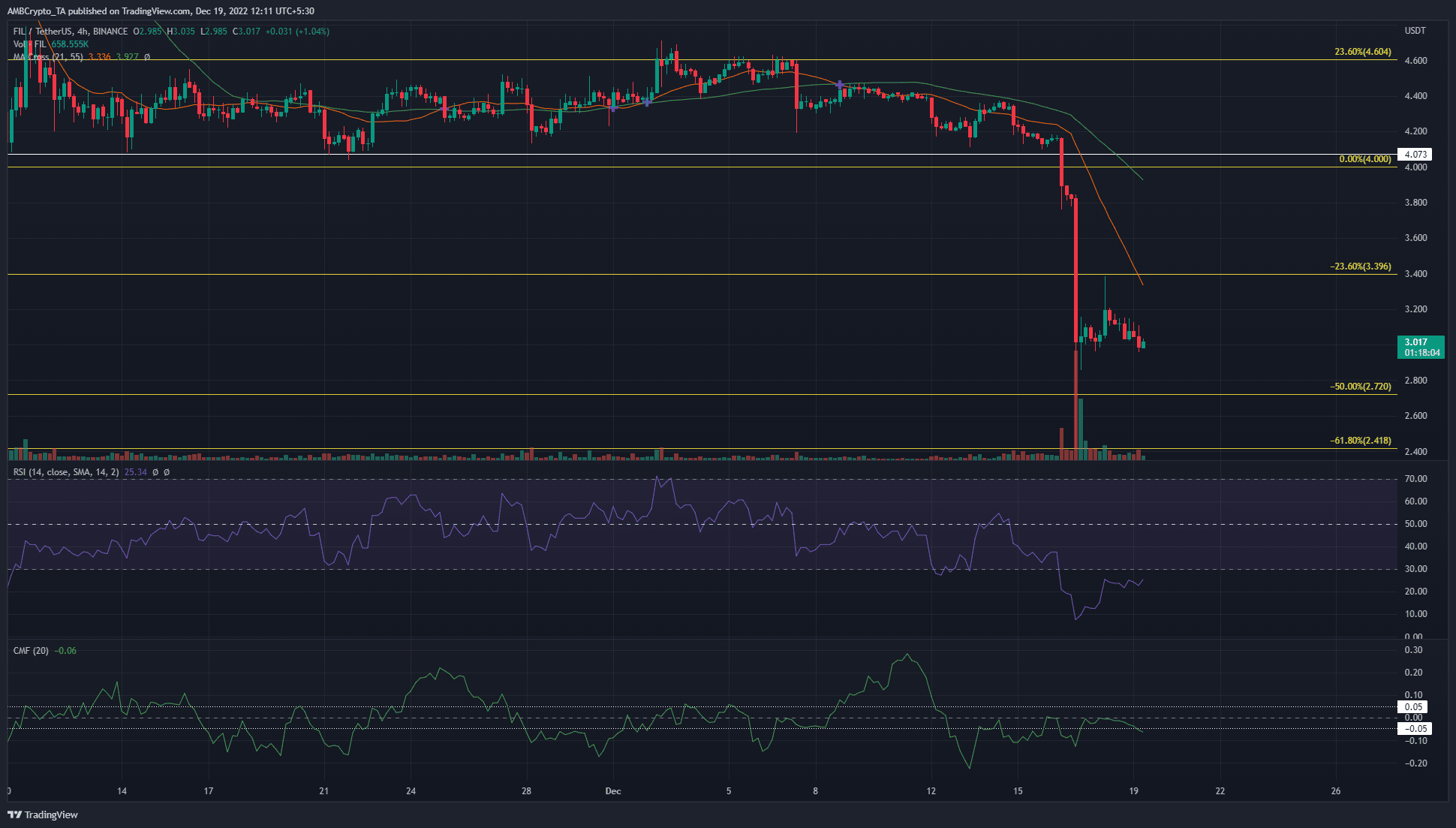Screen dimensions: 1456x828
Task: Click the 26 date label on time axis
Action: pos(1336,791)
